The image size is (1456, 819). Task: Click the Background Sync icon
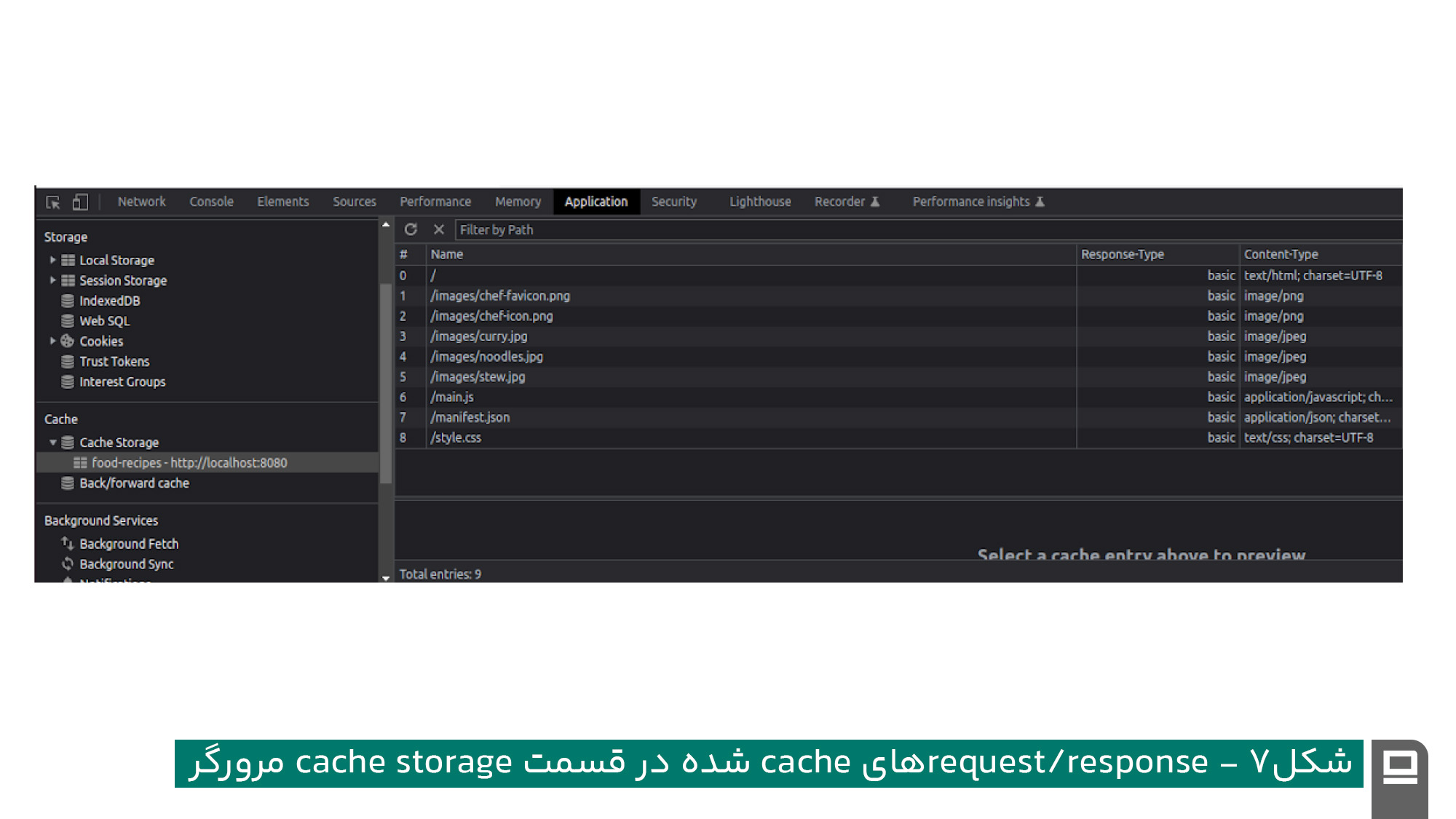66,563
